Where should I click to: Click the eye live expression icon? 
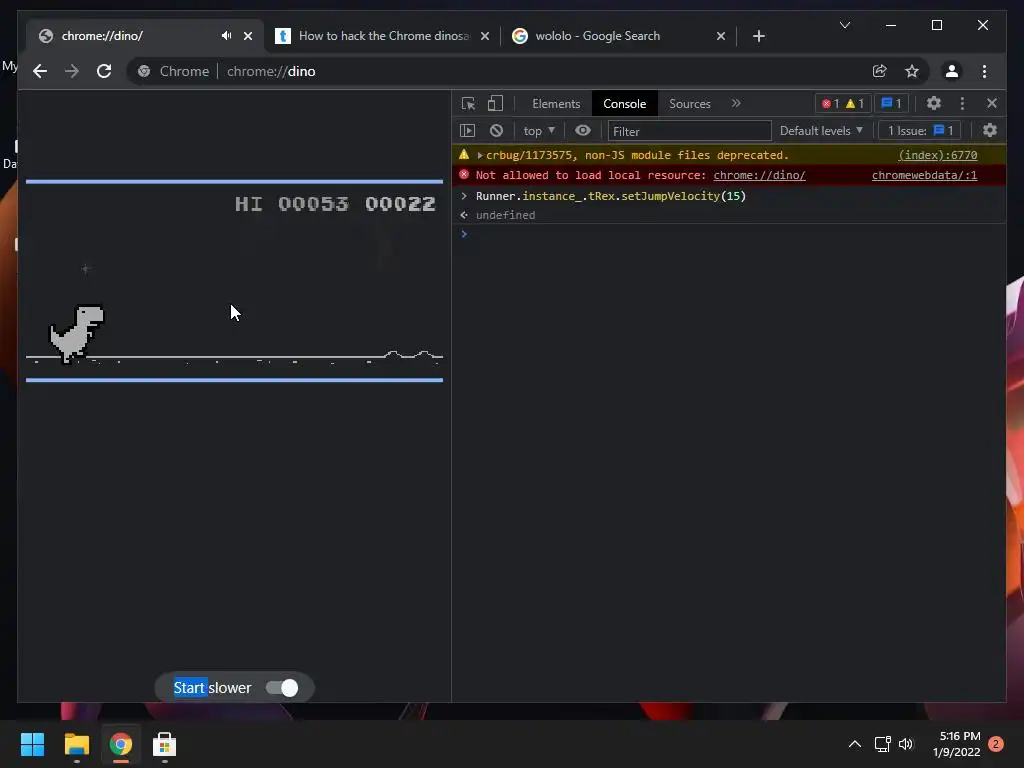(x=583, y=131)
